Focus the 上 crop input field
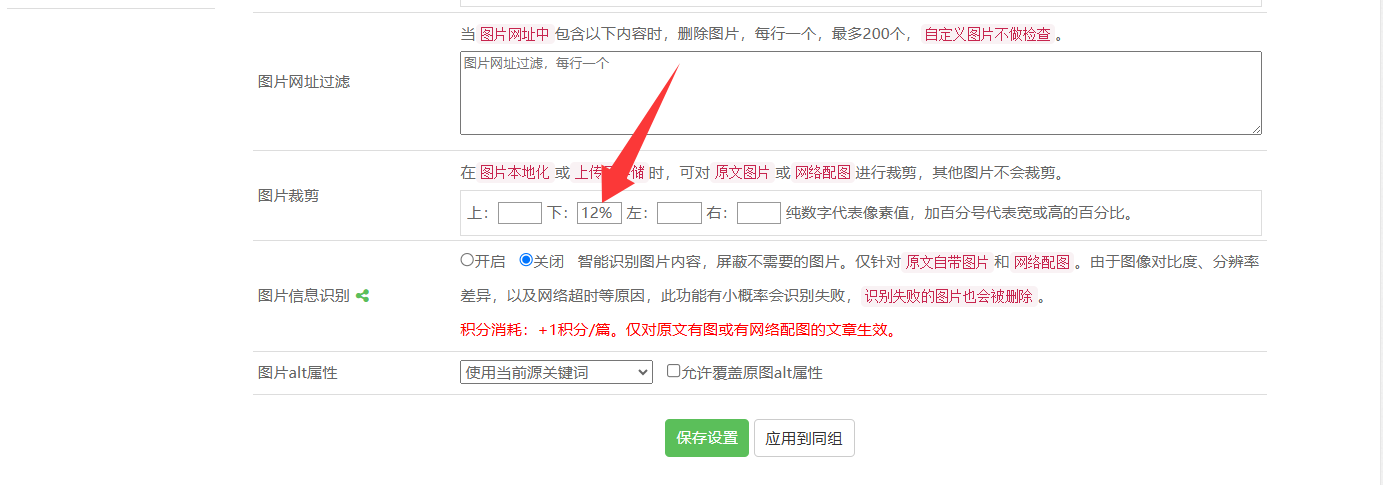This screenshot has width=1383, height=485. click(x=520, y=213)
